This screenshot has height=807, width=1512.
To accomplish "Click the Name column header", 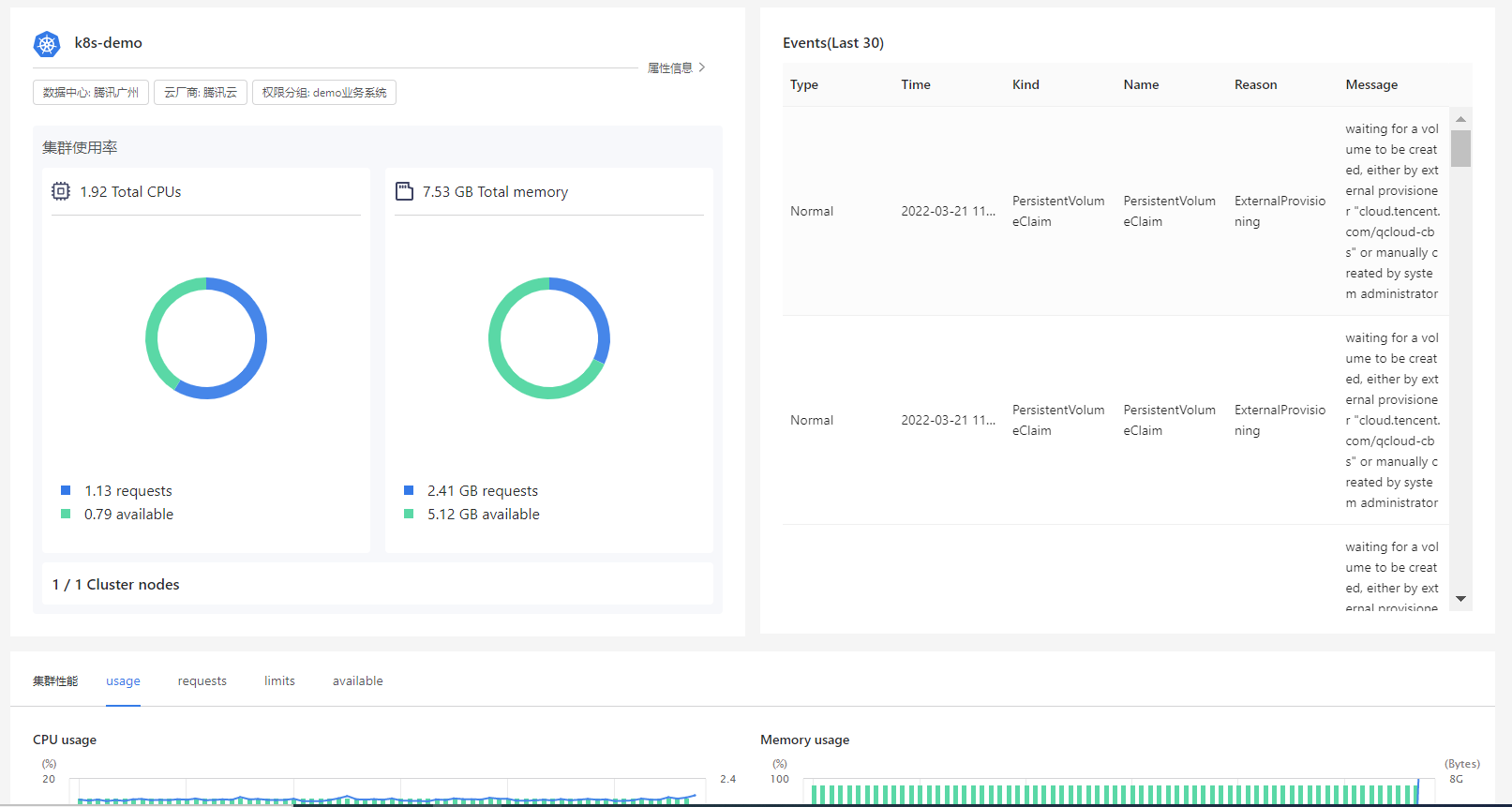I will 1141,84.
